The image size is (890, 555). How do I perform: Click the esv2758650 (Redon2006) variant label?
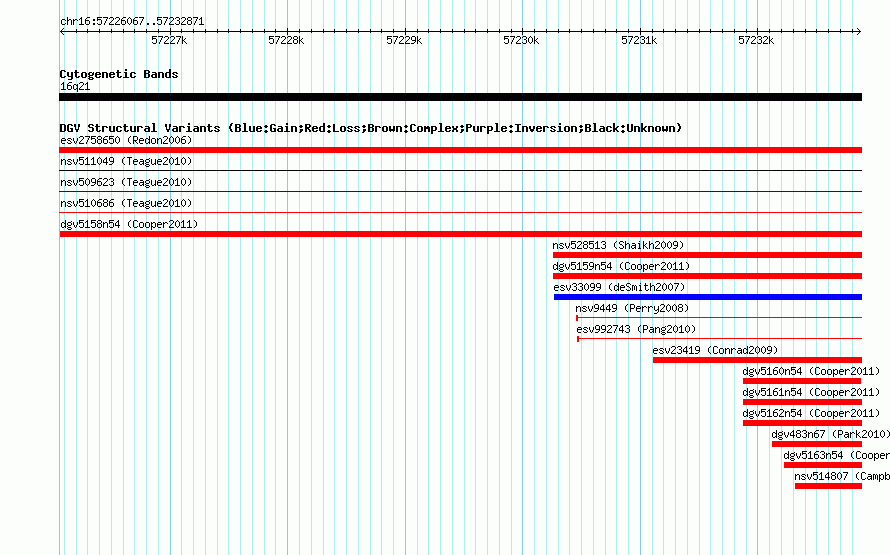pos(126,140)
